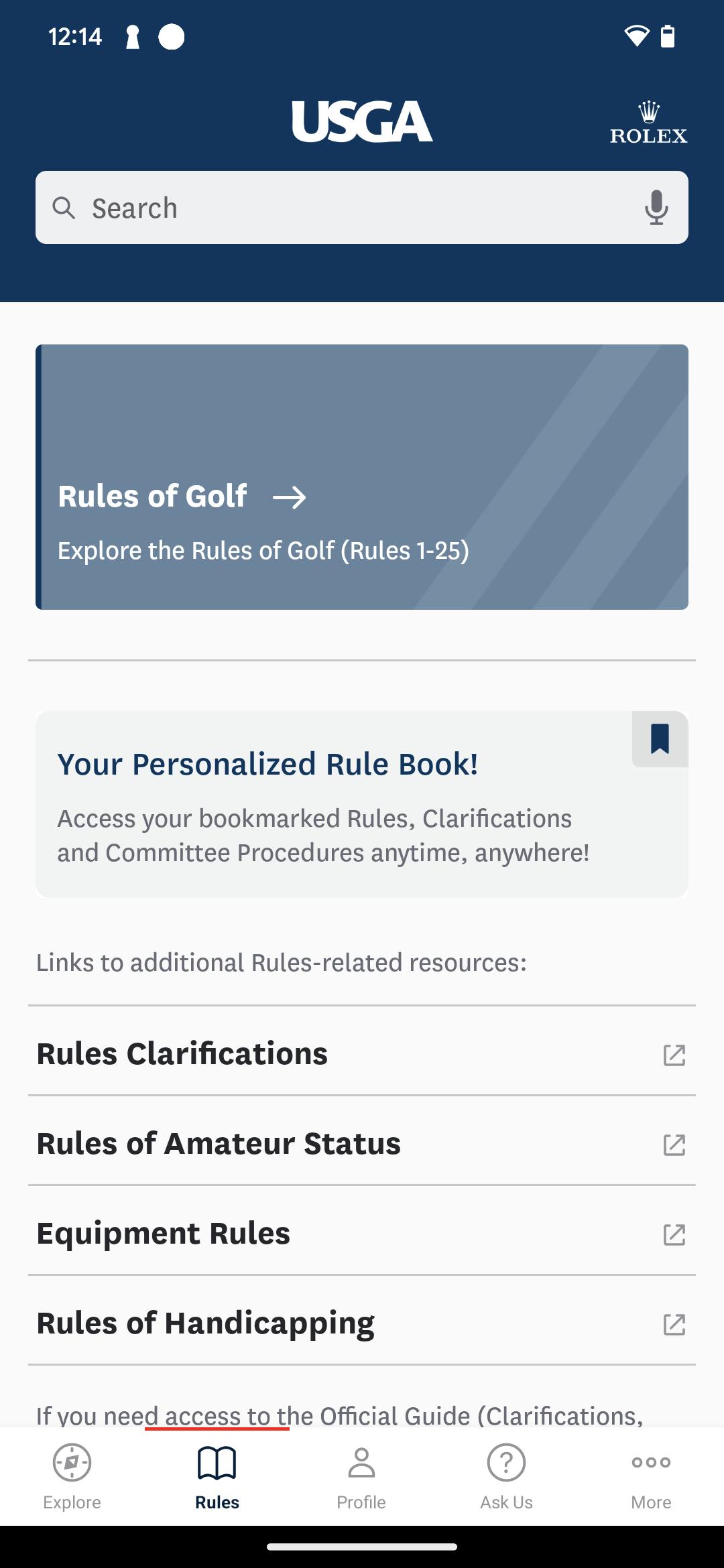724x1568 pixels.
Task: Tap the bookmark icon on Personalized Rule Book
Action: (x=660, y=739)
